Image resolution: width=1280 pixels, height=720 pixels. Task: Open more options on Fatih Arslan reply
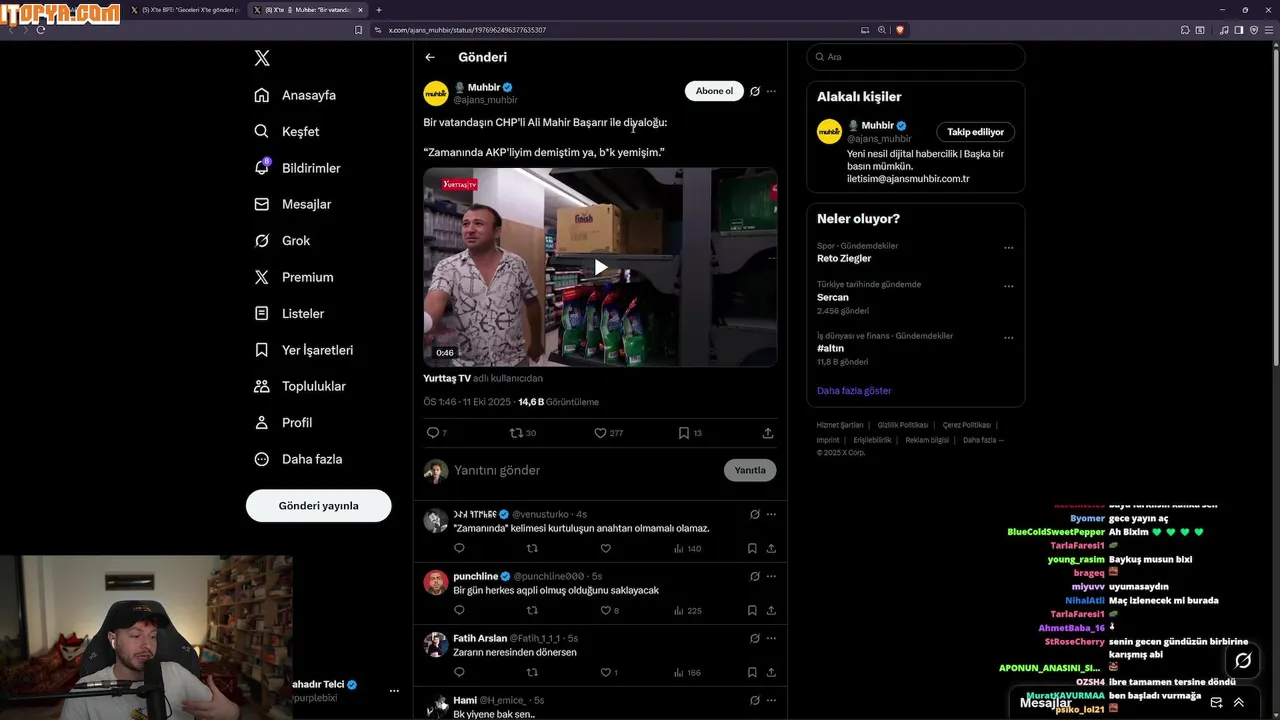pos(771,638)
